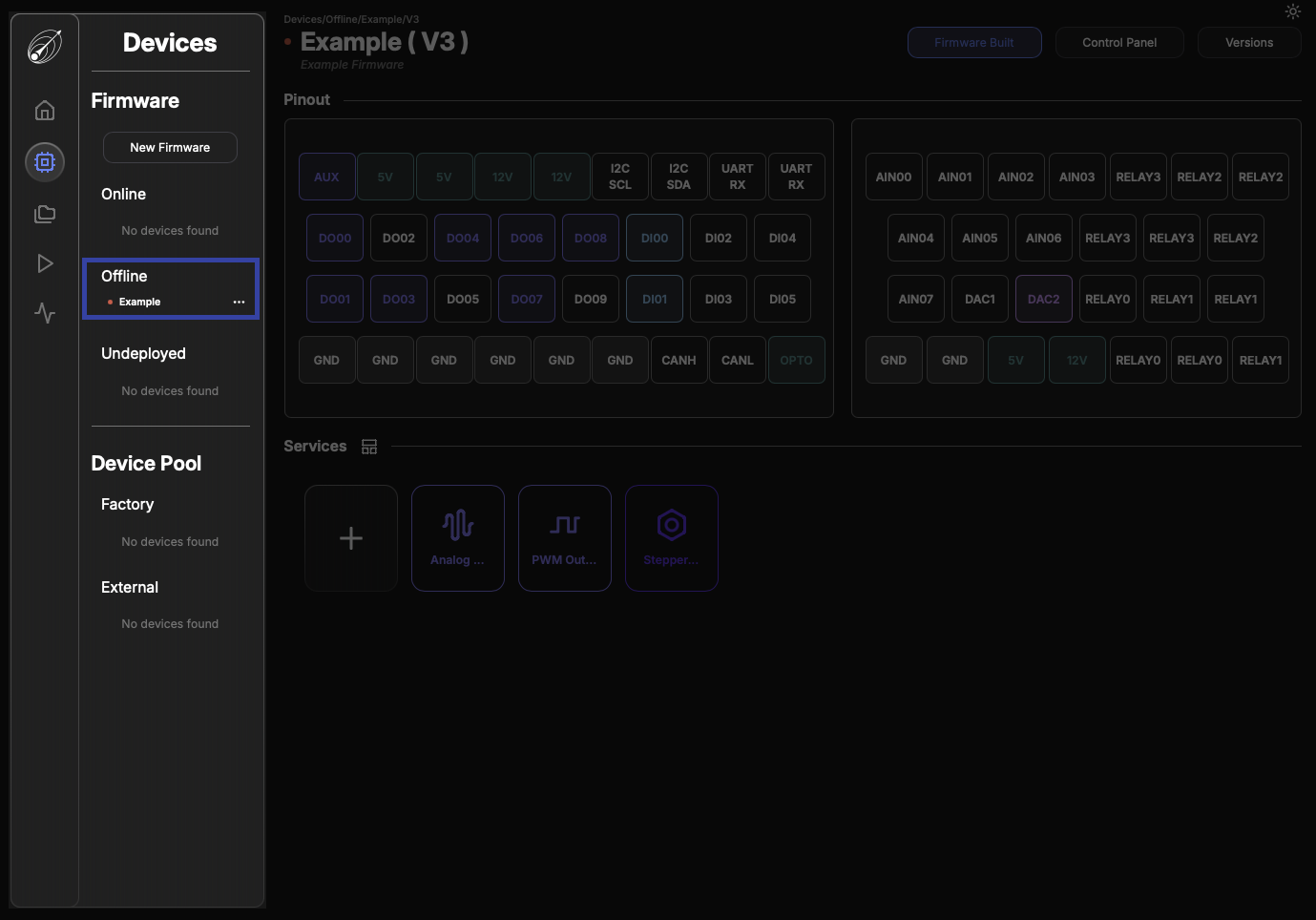The height and width of the screenshot is (920, 1316).
Task: Open the folders icon in sidebar
Action: click(x=45, y=214)
